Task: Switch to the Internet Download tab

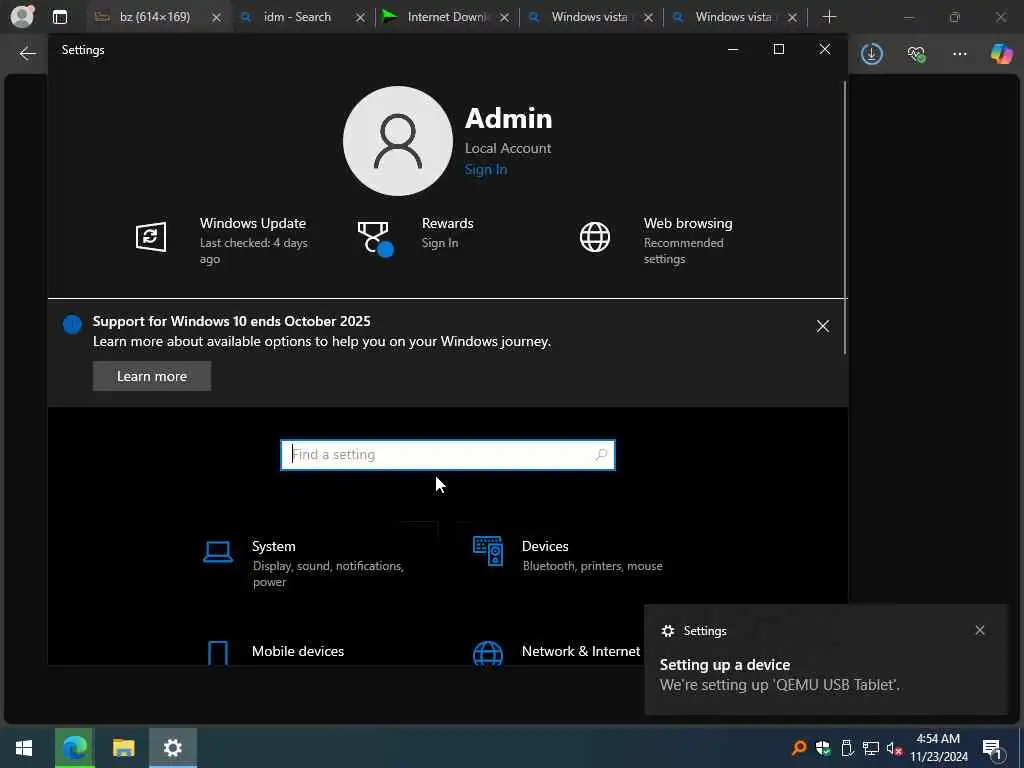Action: [447, 17]
